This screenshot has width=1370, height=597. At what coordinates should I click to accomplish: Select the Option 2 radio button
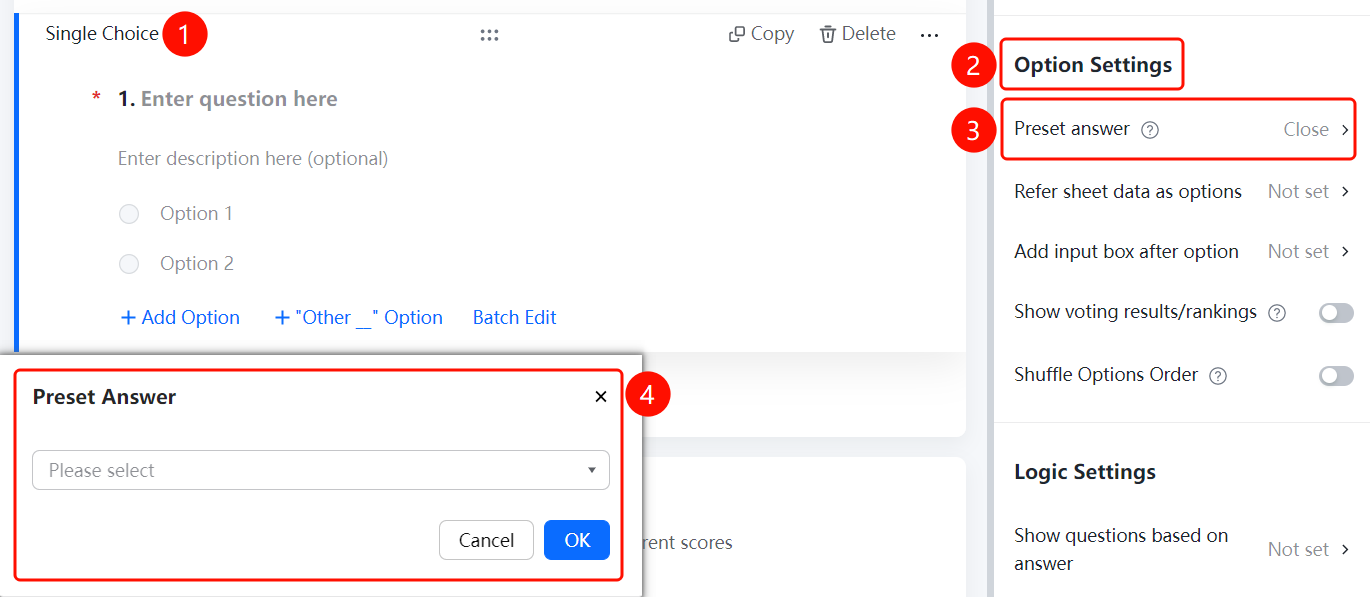(129, 264)
